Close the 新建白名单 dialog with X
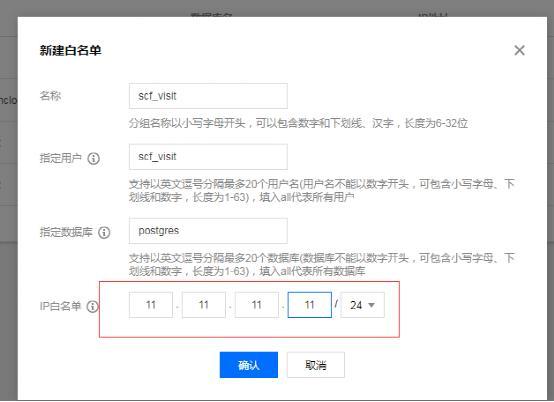554x402 pixels. [x=519, y=50]
